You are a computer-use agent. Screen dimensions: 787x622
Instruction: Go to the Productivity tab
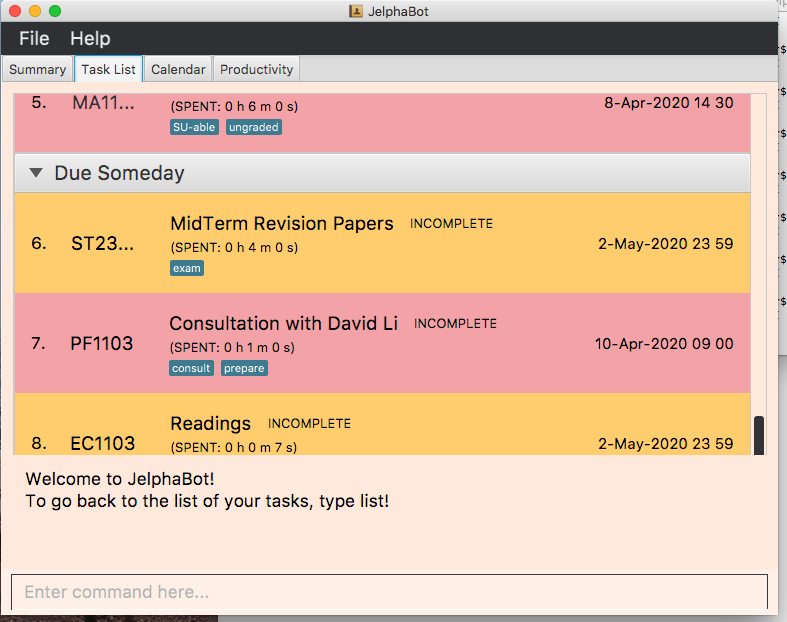click(x=256, y=69)
